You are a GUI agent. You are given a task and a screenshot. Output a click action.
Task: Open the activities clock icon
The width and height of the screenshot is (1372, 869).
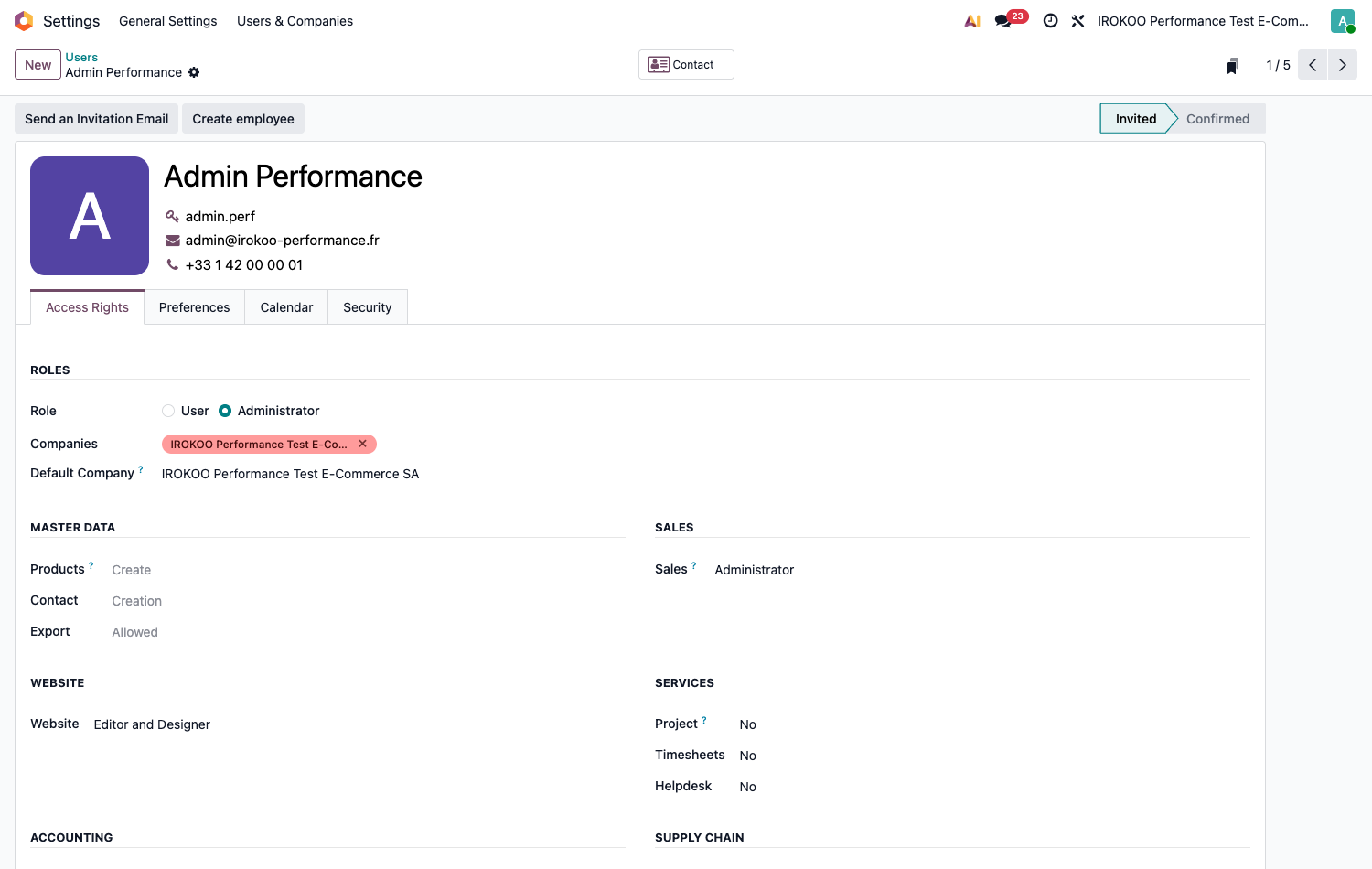point(1051,21)
